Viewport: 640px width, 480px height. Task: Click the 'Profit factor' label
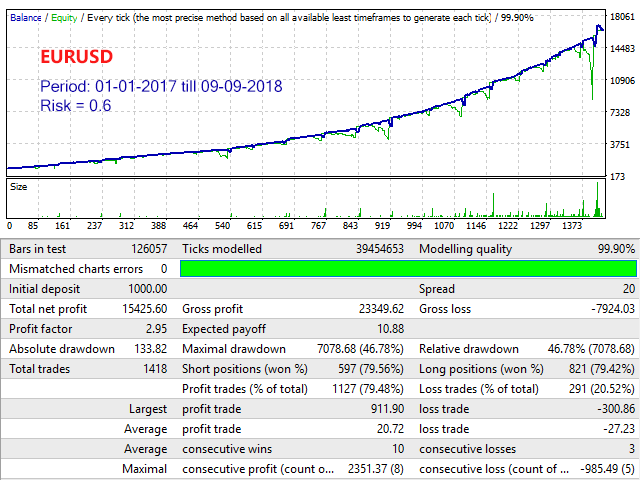[x=40, y=329]
